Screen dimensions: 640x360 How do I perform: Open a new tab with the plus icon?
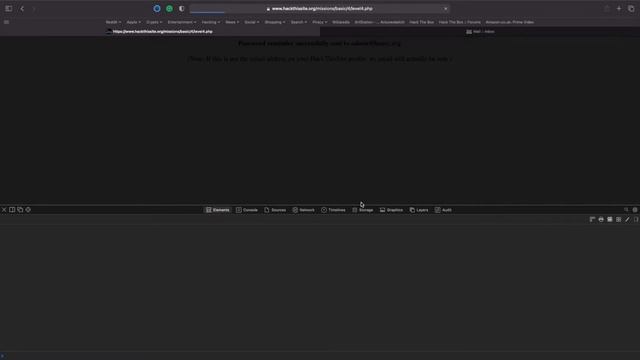619,9
